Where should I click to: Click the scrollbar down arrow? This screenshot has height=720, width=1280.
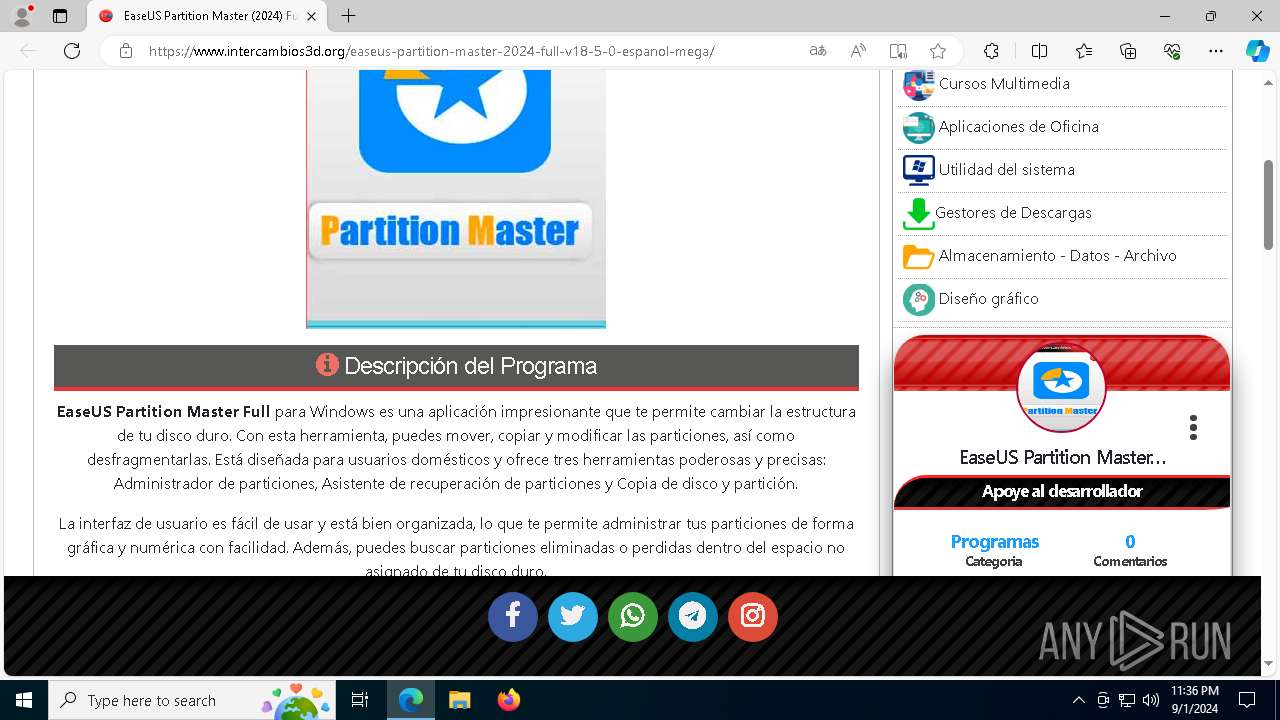pos(1268,663)
